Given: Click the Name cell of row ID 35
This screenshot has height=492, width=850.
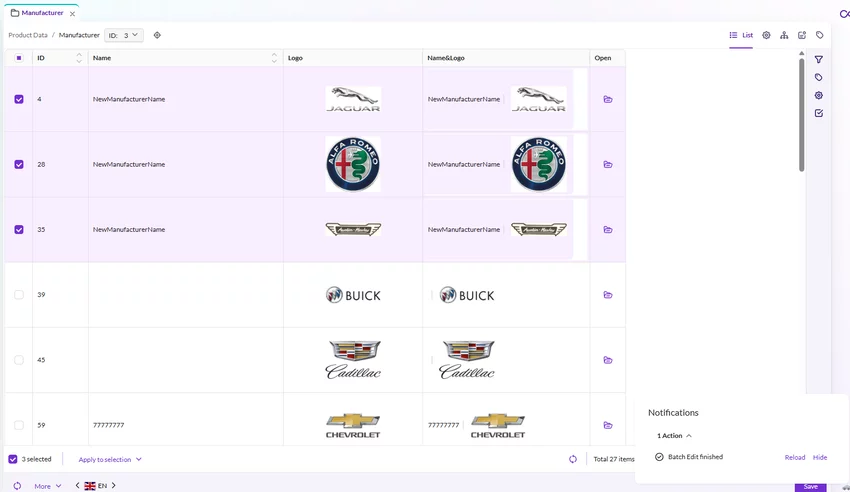Looking at the screenshot, I should tap(185, 230).
